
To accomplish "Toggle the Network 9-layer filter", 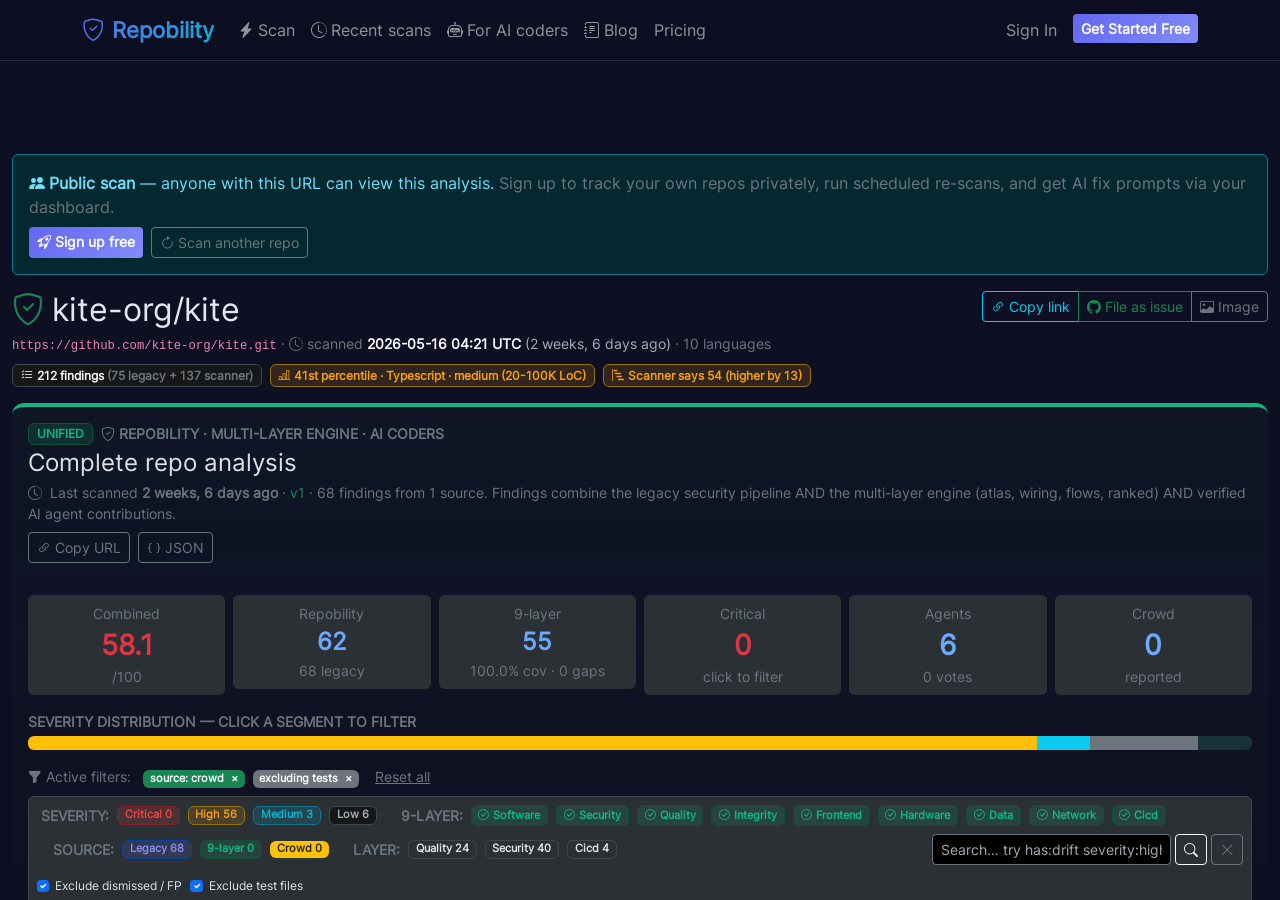I will [x=1066, y=815].
